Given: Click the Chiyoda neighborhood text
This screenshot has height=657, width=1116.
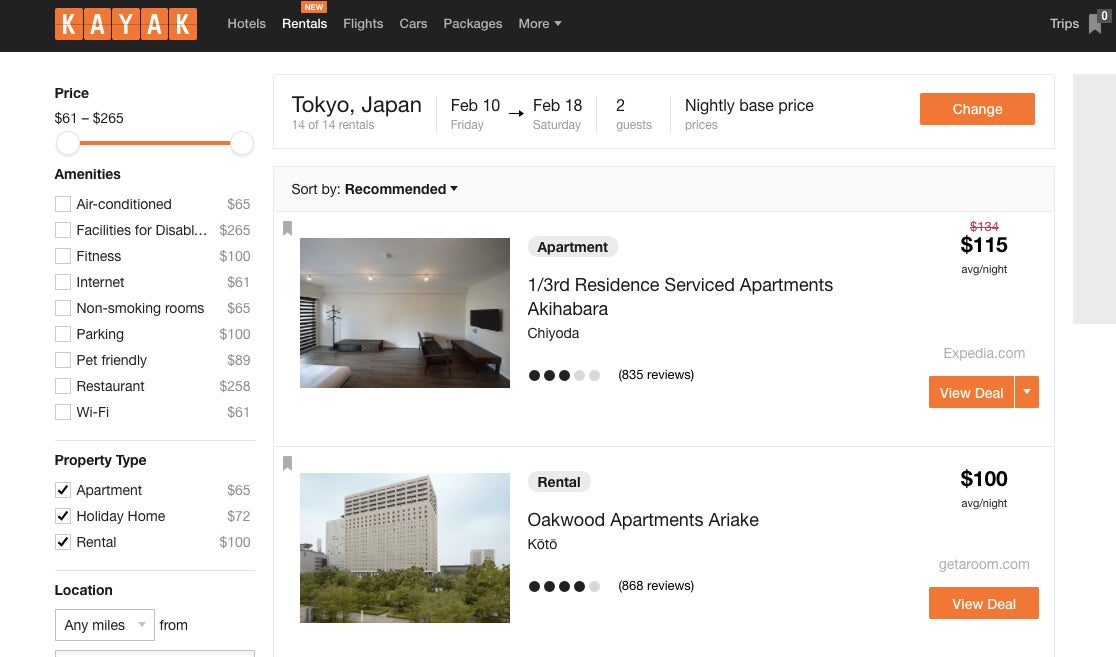Looking at the screenshot, I should point(553,333).
